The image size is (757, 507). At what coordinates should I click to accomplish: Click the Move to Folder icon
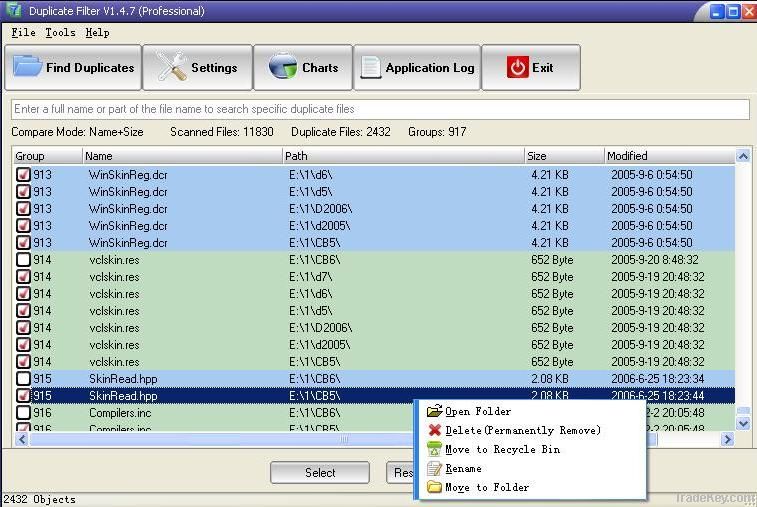coord(435,487)
